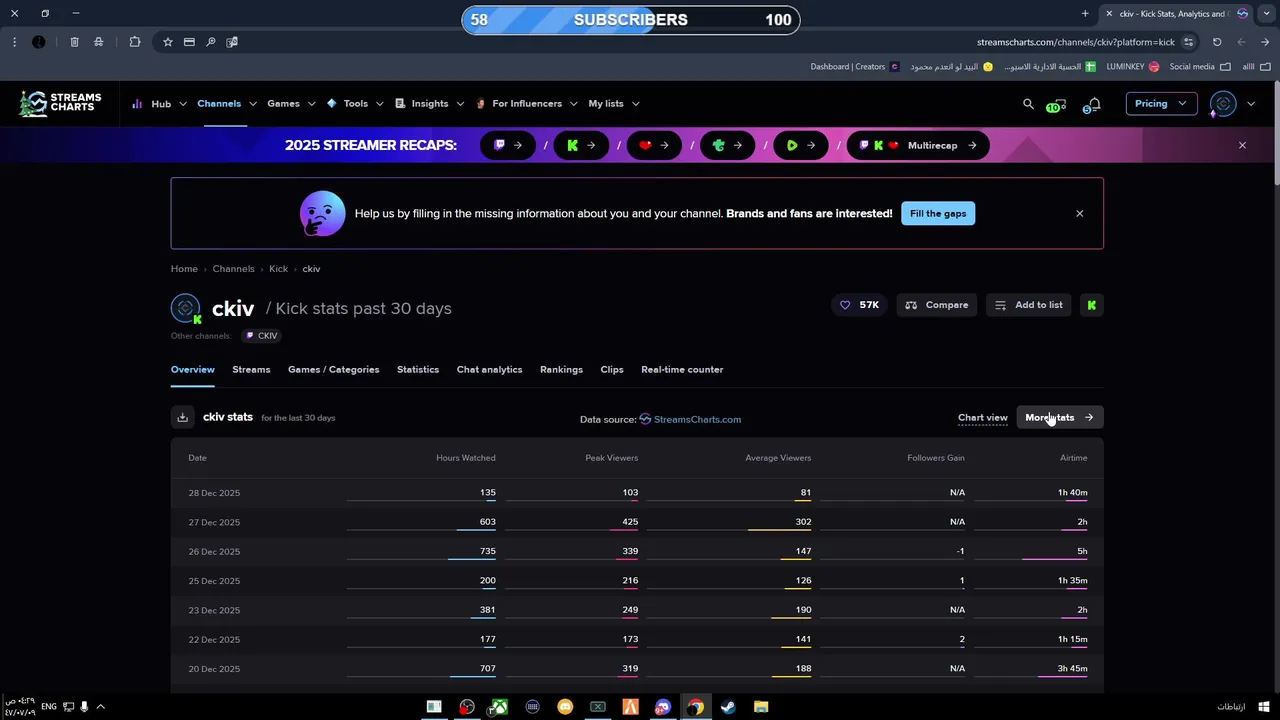
Task: Open notifications bell icon
Action: click(x=1093, y=104)
